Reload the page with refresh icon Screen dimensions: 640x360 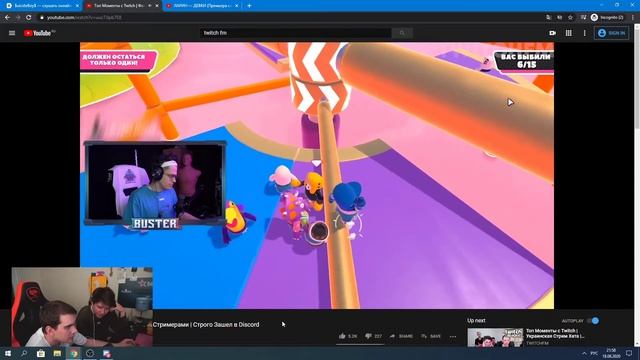tap(29, 18)
